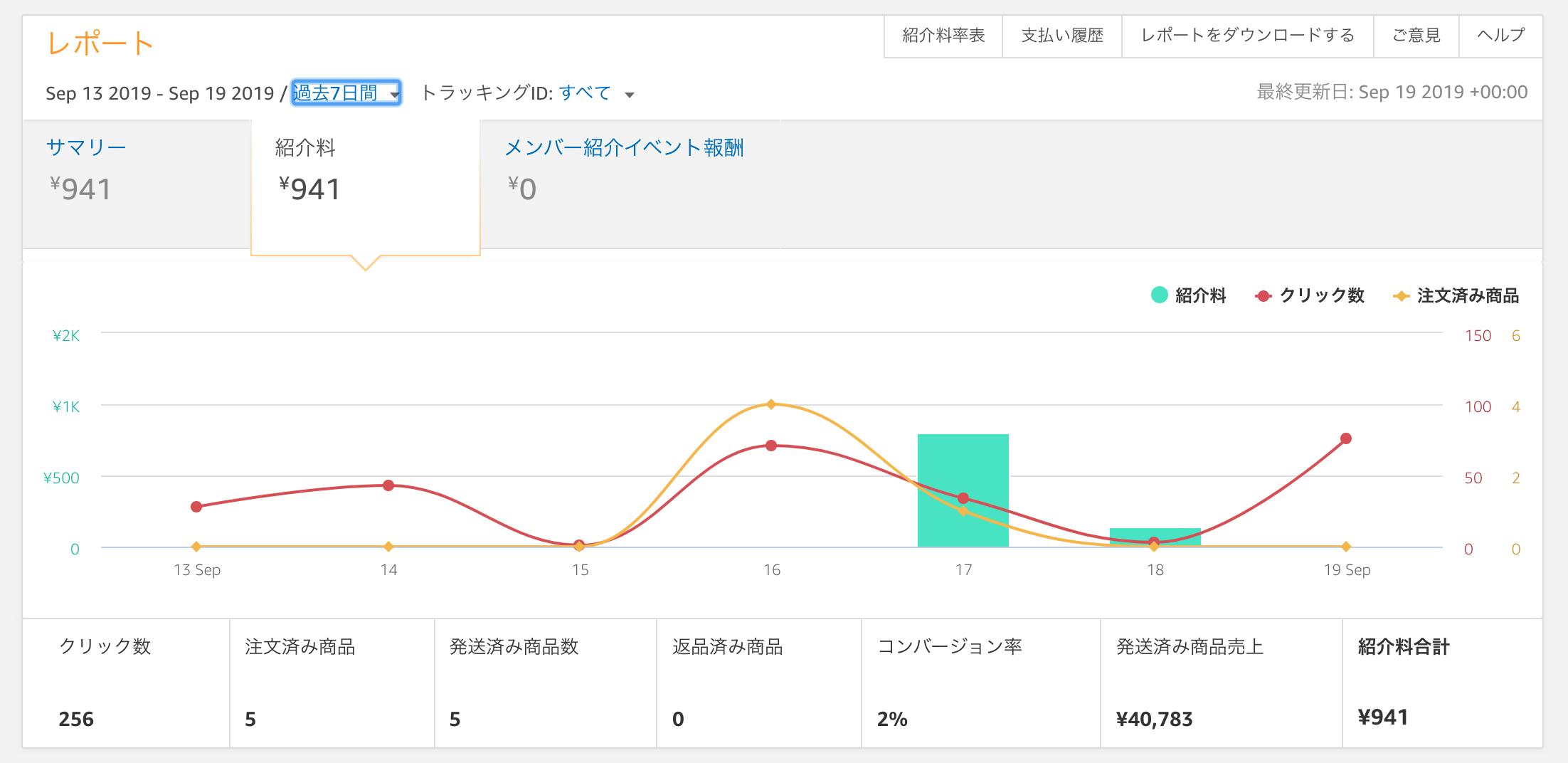This screenshot has height=763, width=1568.
Task: Toggle the 紹介料 legend circle icon
Action: pyautogui.click(x=1159, y=295)
